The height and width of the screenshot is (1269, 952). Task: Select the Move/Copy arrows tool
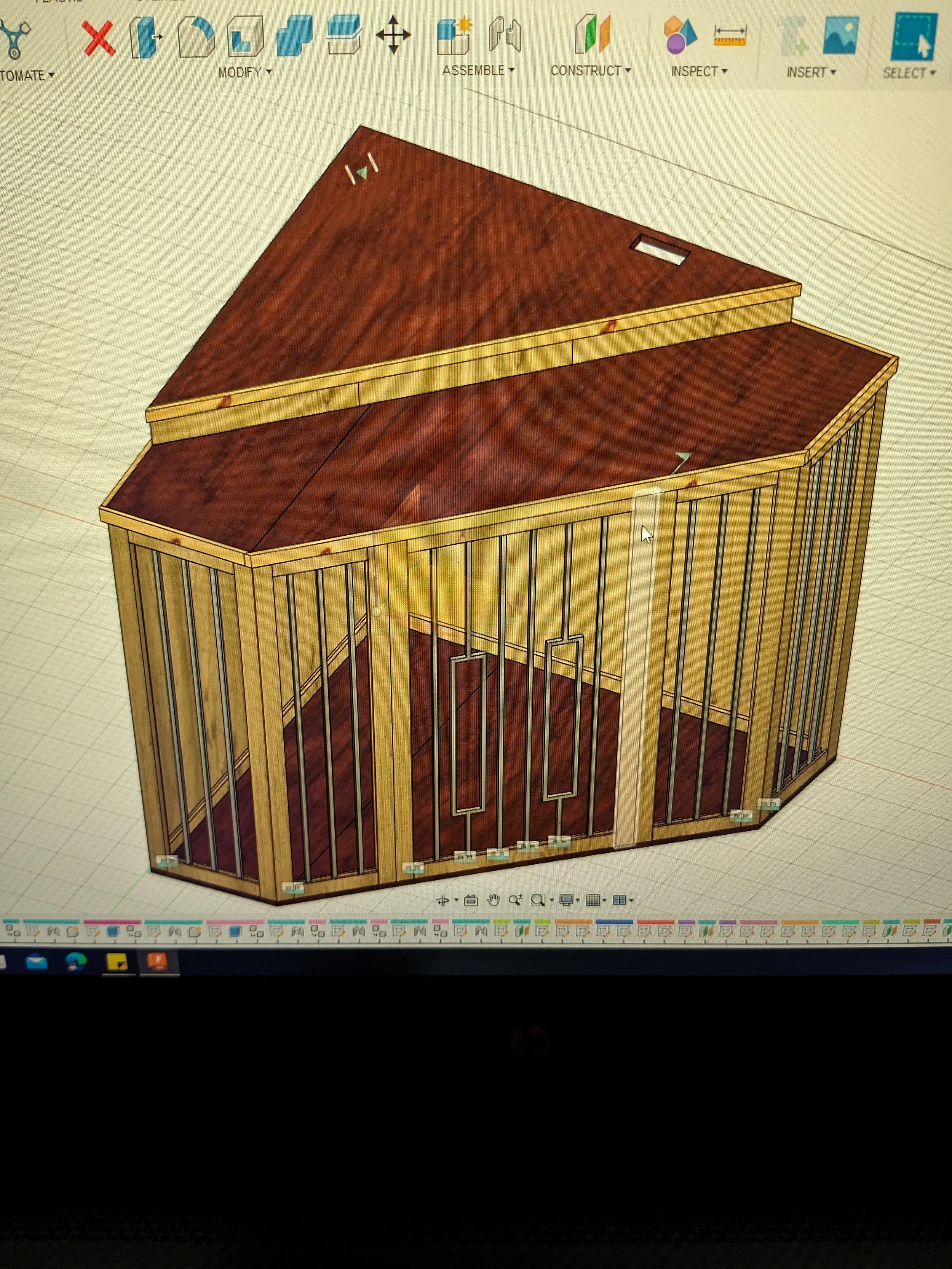393,35
